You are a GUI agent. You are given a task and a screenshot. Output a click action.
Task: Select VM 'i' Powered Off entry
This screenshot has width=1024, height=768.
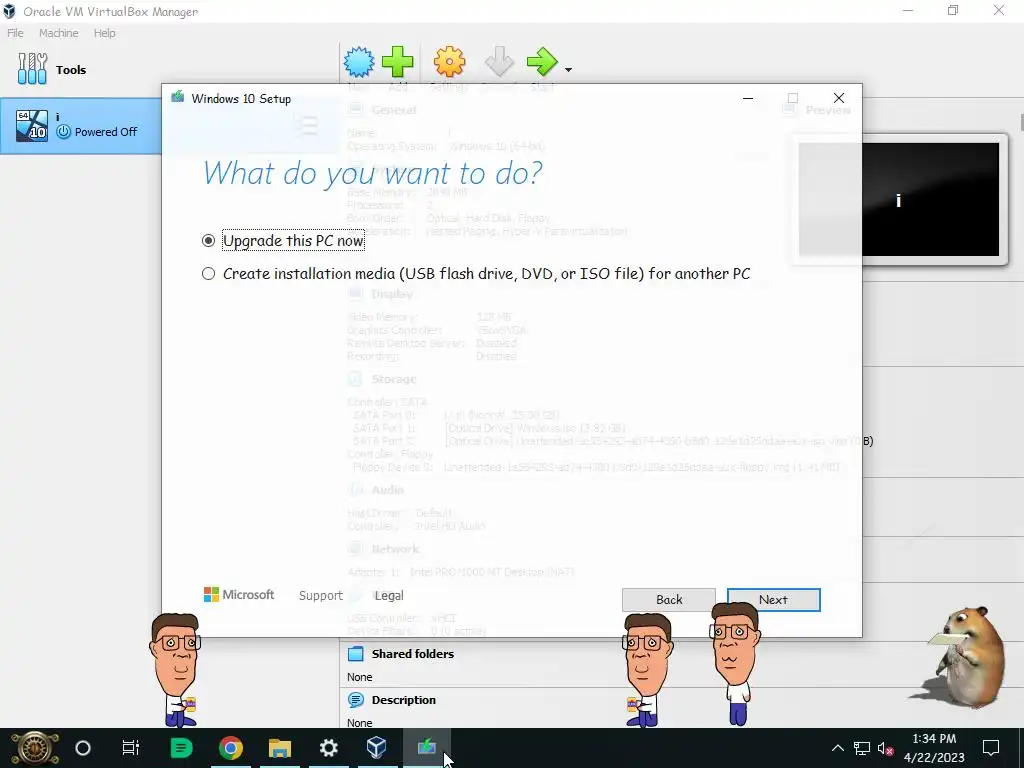coord(81,125)
